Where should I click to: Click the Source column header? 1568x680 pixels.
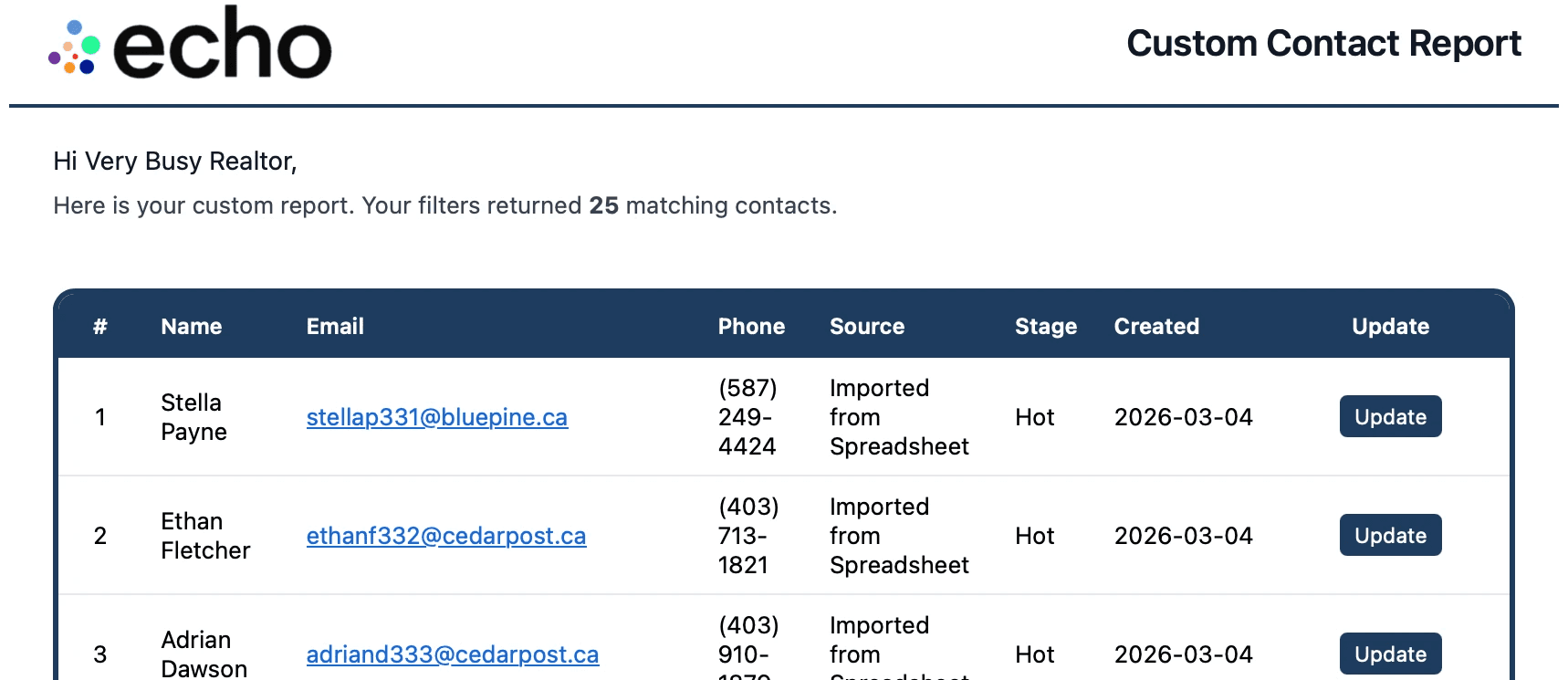tap(867, 326)
